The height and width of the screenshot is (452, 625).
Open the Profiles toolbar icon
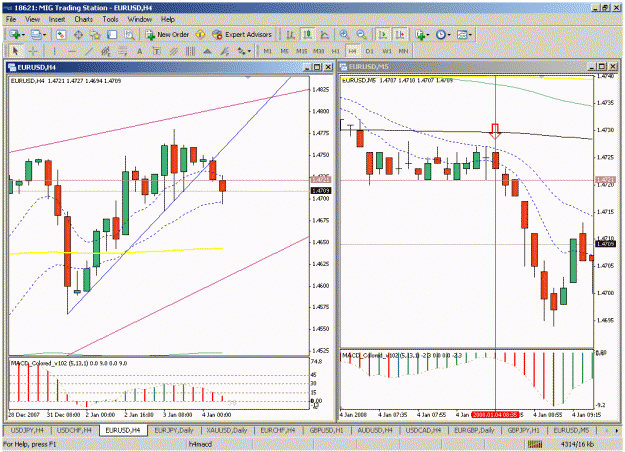(x=36, y=35)
